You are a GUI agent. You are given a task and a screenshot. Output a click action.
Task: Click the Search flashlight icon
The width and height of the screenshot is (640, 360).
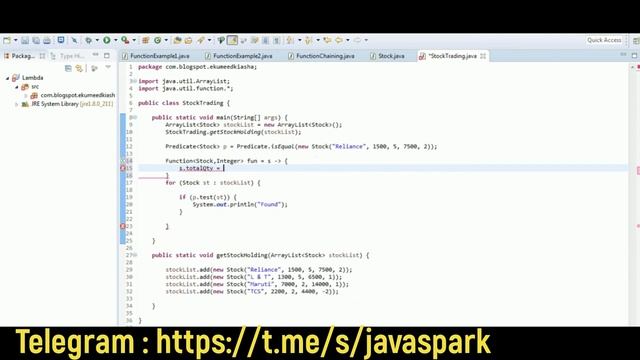coord(201,40)
